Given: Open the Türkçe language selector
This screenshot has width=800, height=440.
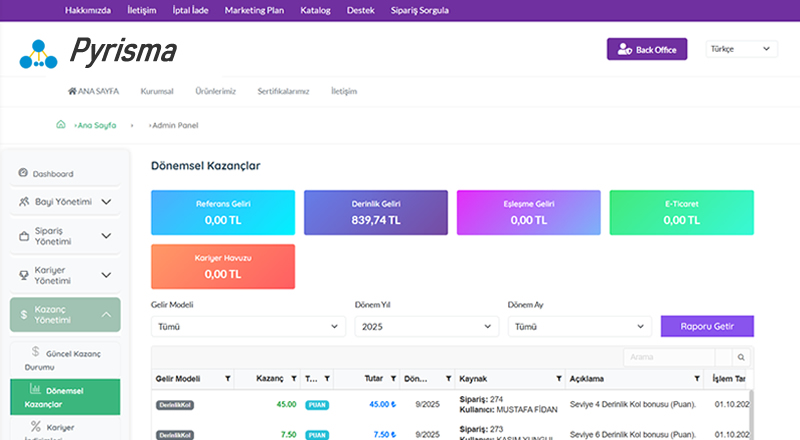Looking at the screenshot, I should tap(741, 49).
